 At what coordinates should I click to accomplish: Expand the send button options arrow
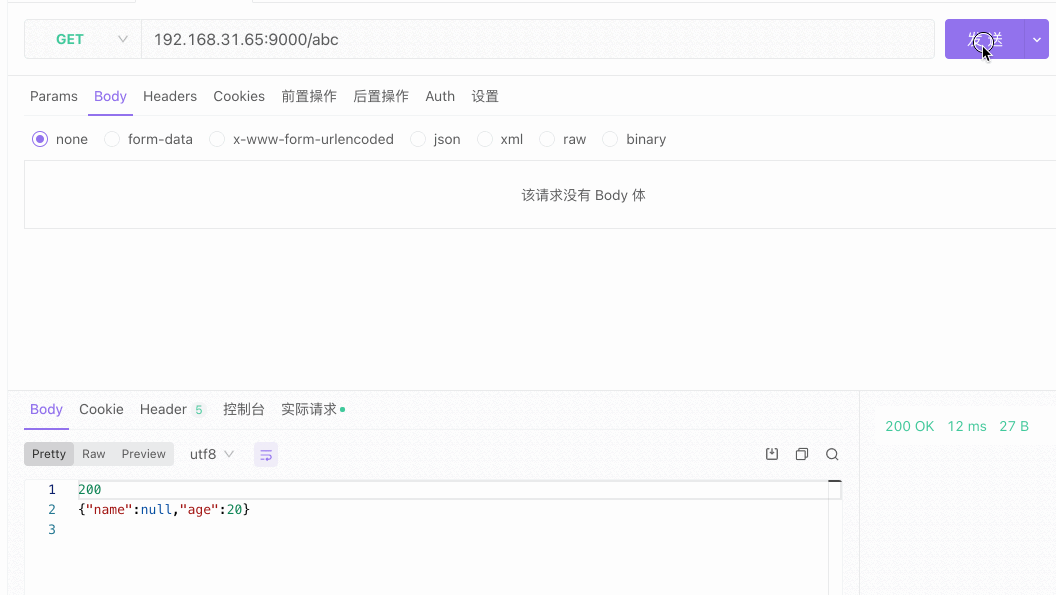[1037, 39]
